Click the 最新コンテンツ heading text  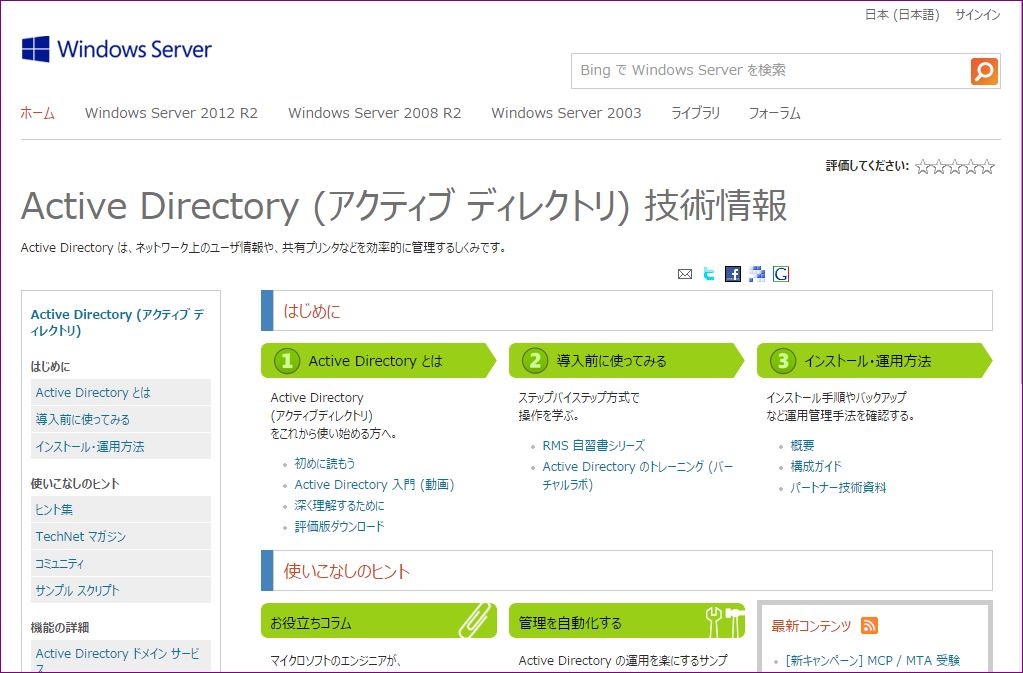point(811,626)
